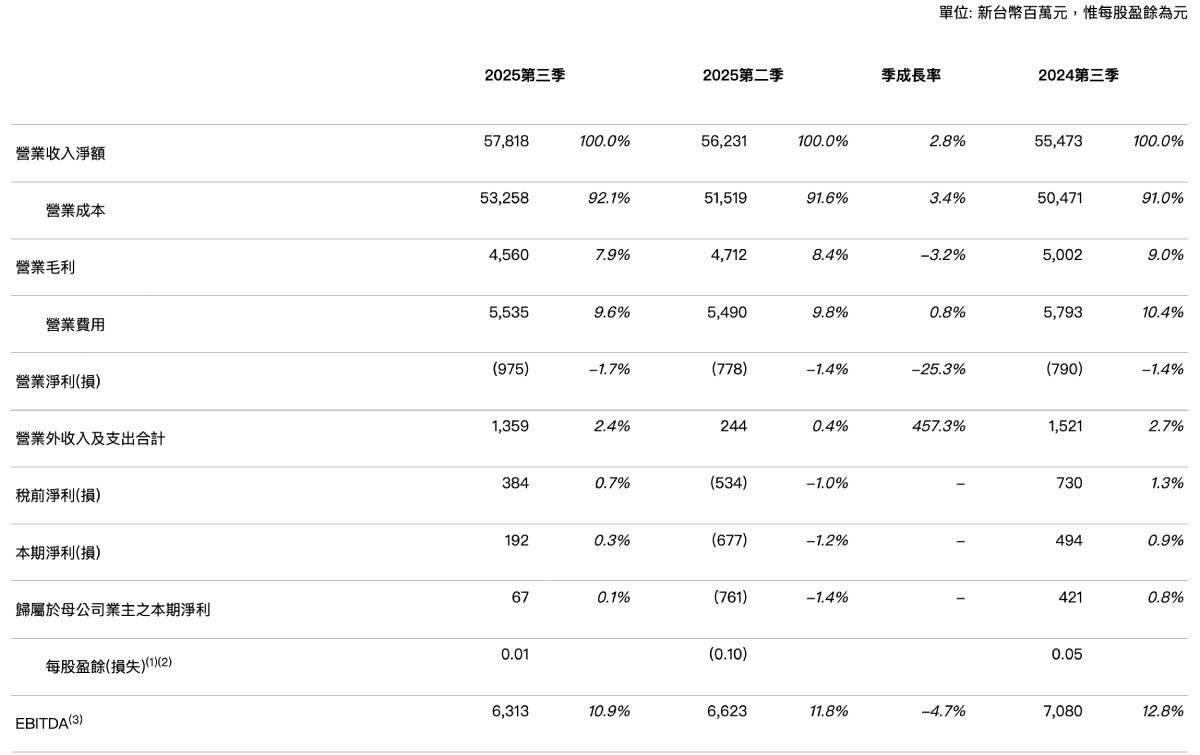The width and height of the screenshot is (1200, 755).
Task: Click the (975) operating loss value
Action: point(511,370)
